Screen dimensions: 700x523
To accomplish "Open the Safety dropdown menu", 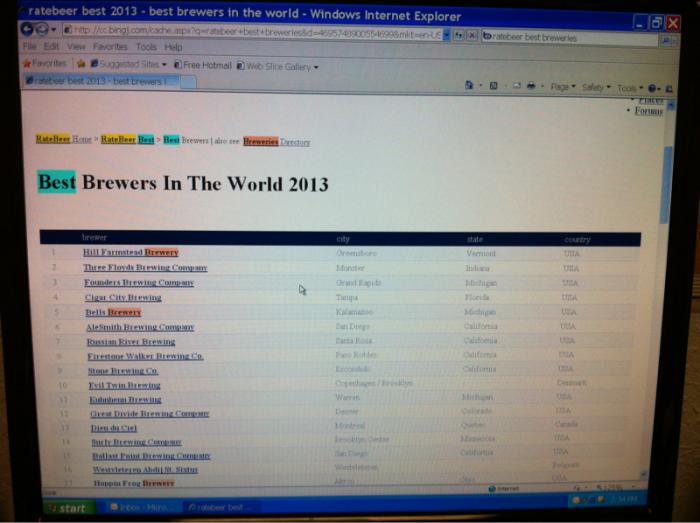I will click(596, 87).
